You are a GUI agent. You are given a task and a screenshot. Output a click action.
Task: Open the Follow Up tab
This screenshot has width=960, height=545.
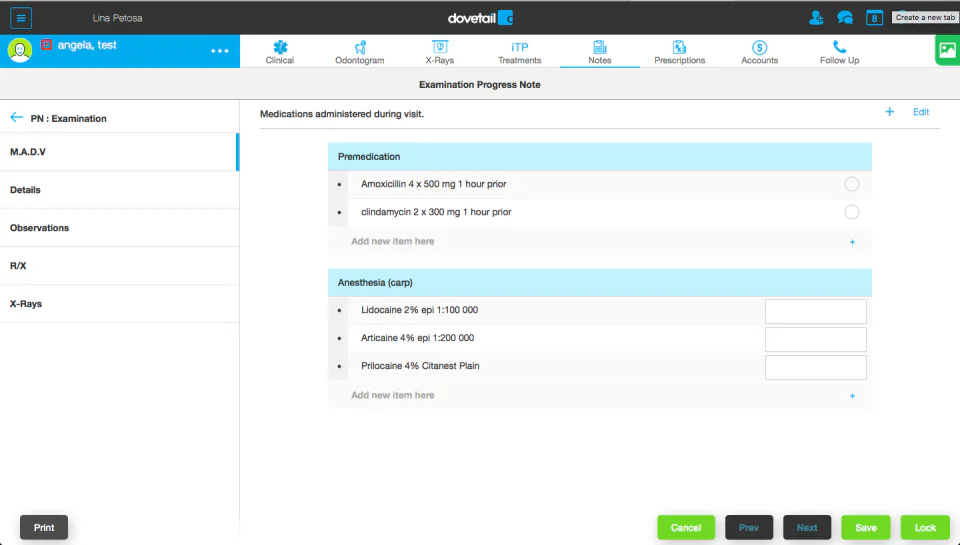[x=839, y=51]
